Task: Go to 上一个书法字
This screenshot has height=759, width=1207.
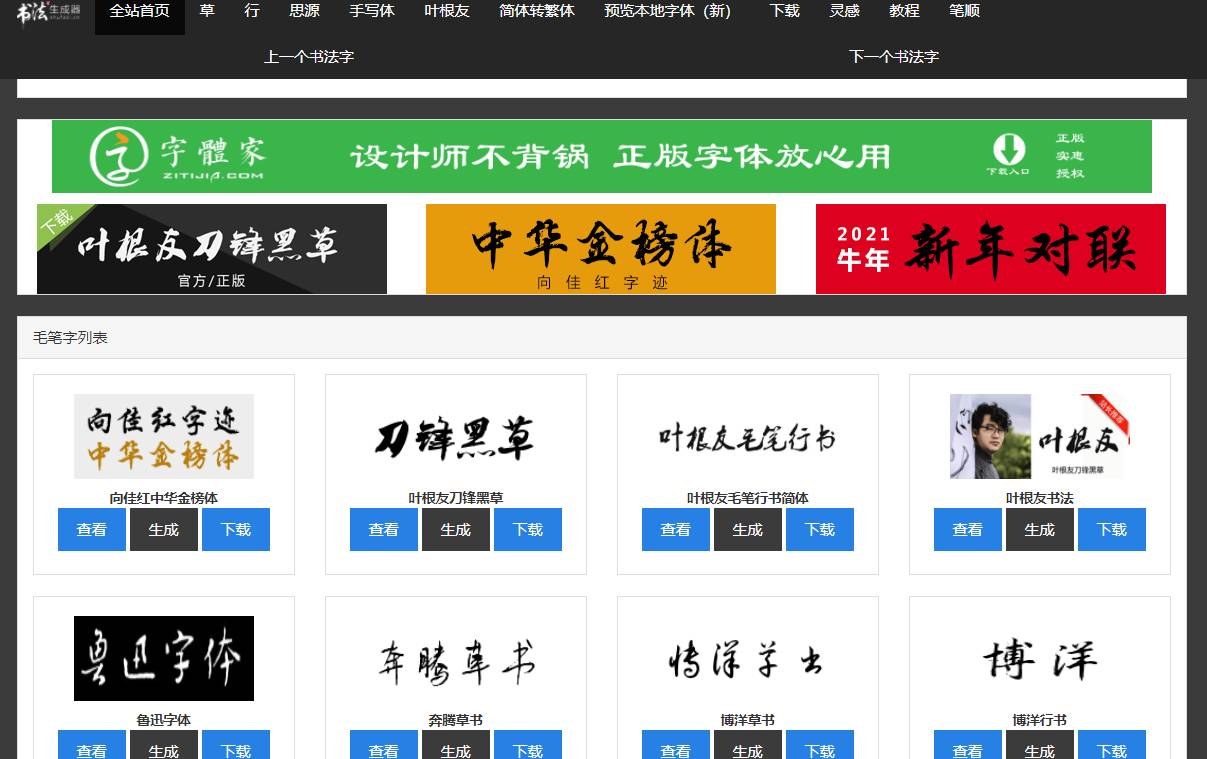Action: pos(309,57)
